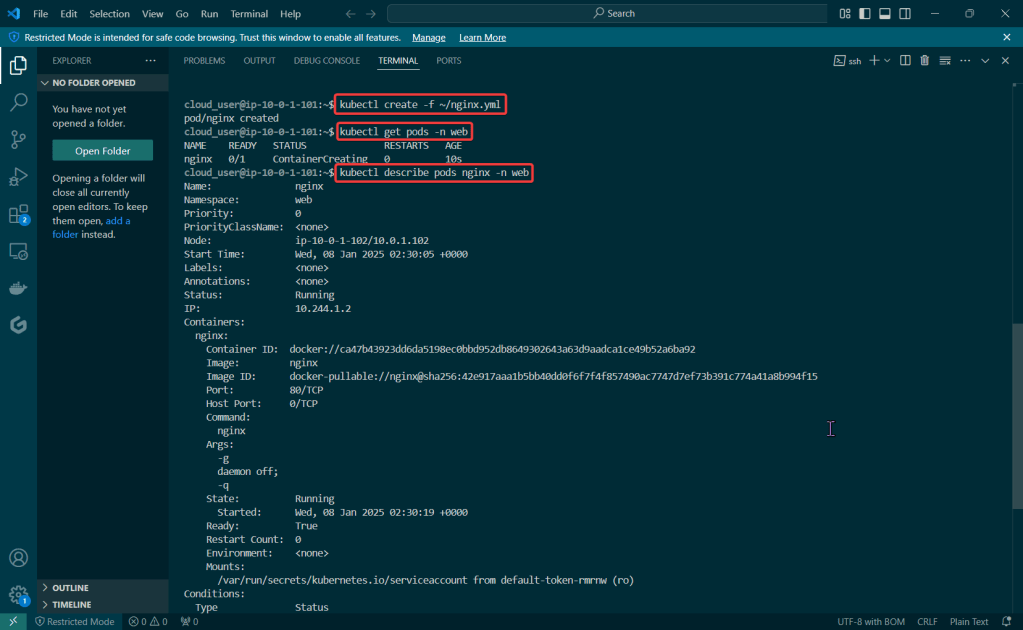Open the new terminal profile dropdown arrow
1023x630 pixels.
click(x=887, y=61)
